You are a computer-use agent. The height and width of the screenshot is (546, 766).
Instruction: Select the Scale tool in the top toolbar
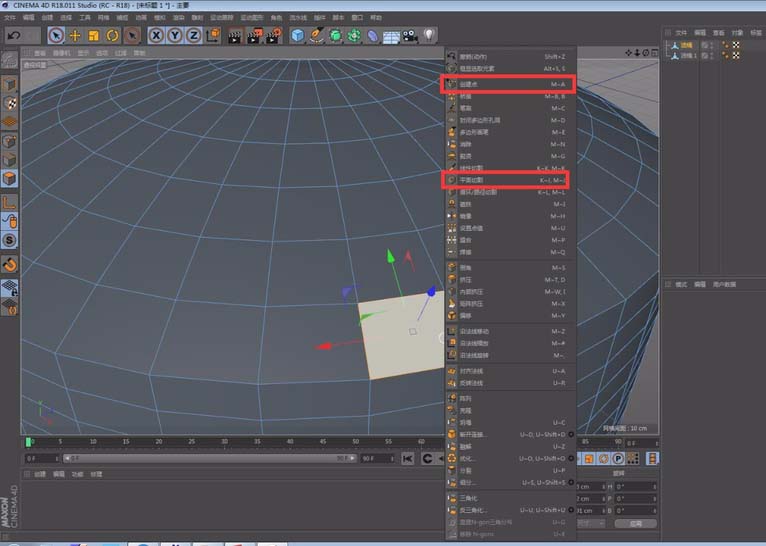click(x=94, y=35)
